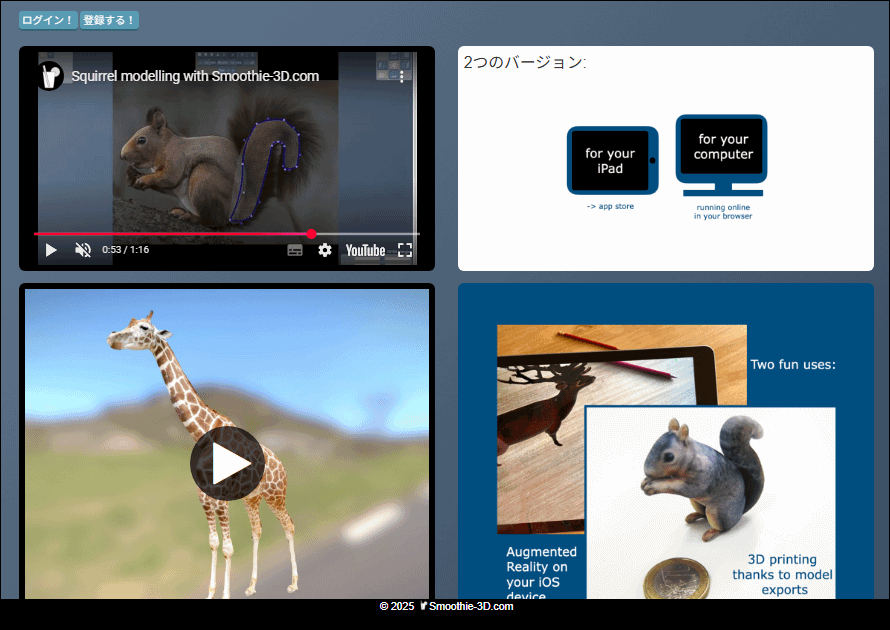The image size is (890, 630).
Task: Click the 3D printed squirrel photo
Action: (710, 503)
